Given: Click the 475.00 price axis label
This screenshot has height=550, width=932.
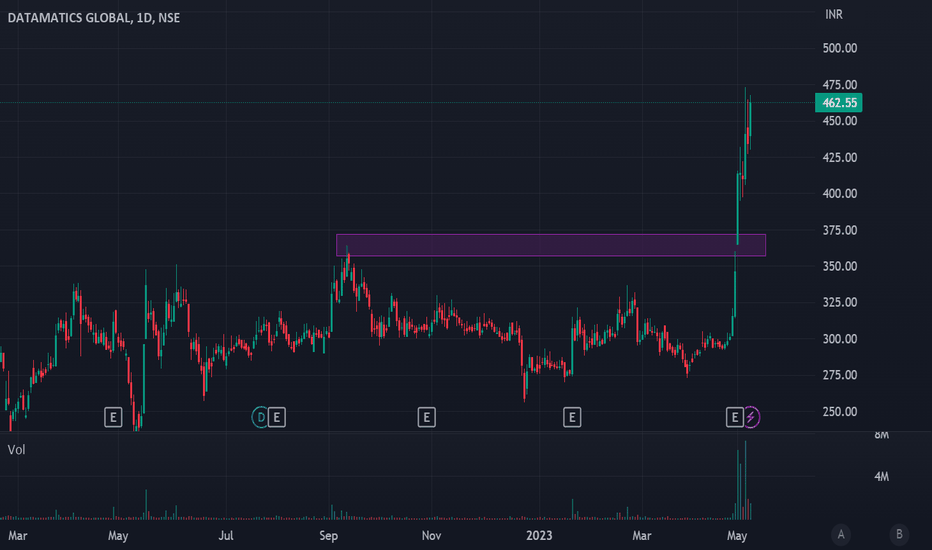Looking at the screenshot, I should click(x=839, y=85).
